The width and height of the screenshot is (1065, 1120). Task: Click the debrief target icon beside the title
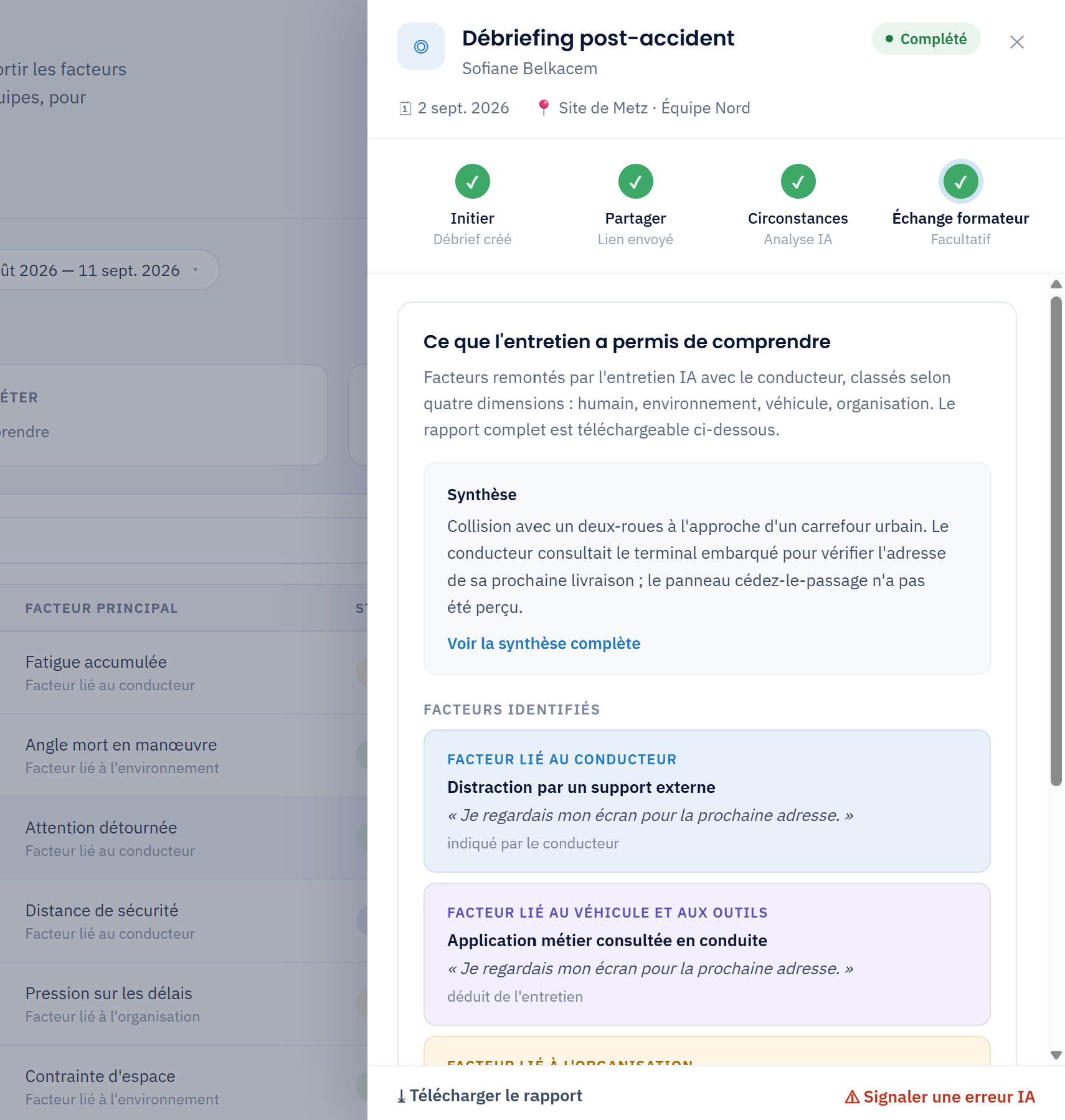(421, 46)
